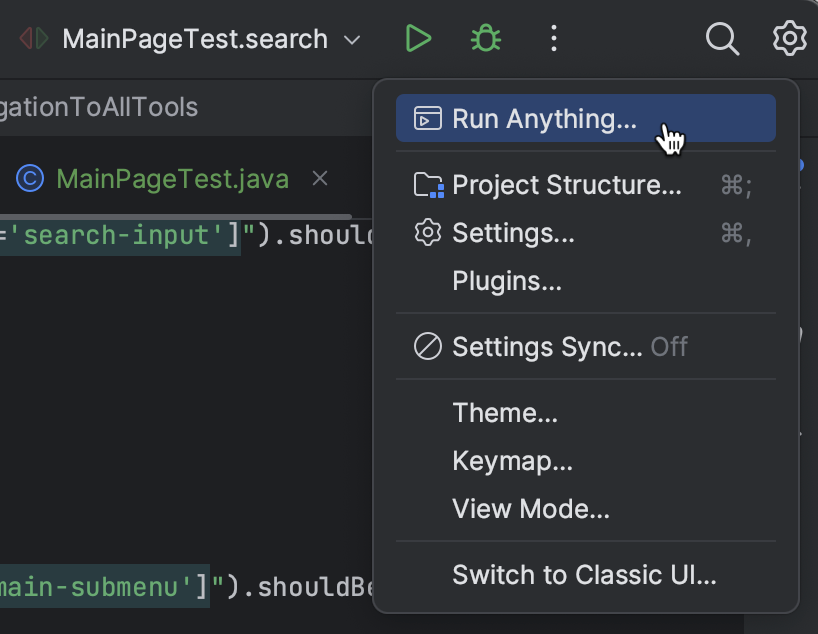Click the Java class icon on MainPageTest tab
Image resolution: width=818 pixels, height=634 pixels.
point(30,179)
